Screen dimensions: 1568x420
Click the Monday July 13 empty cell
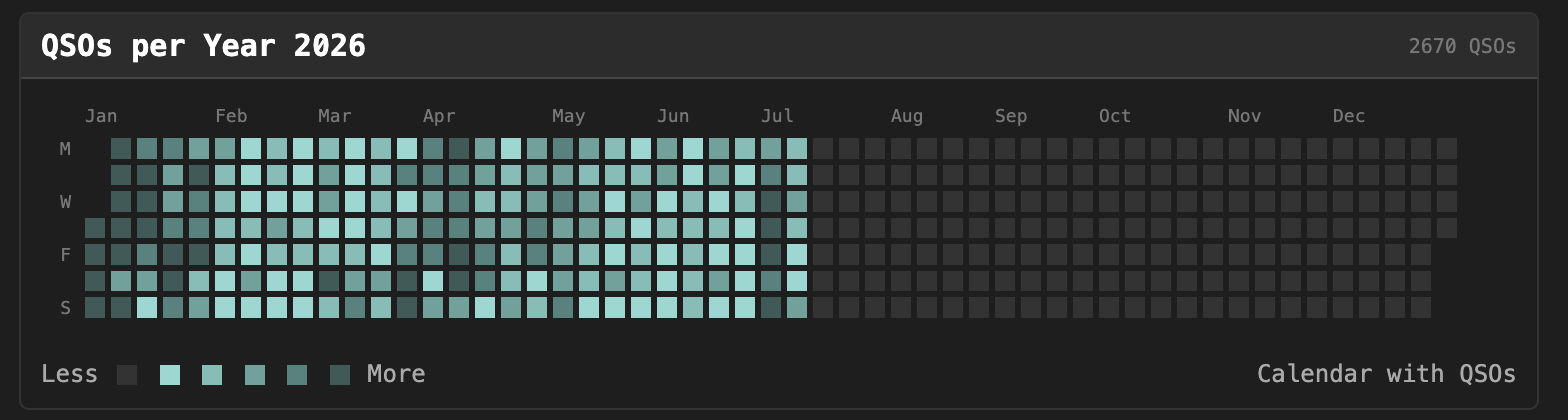click(x=823, y=149)
